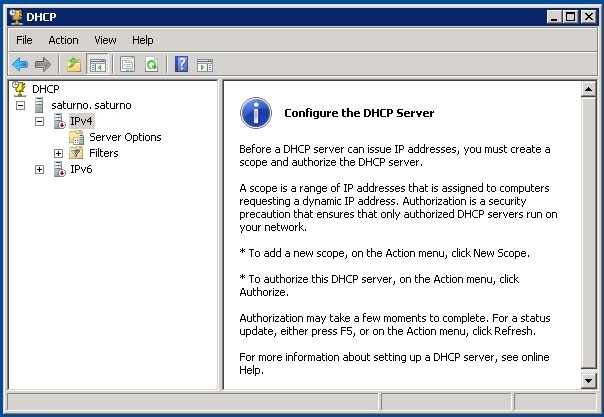Collapse the saturno.saturno server node
This screenshot has height=417, width=604.
coord(21,105)
